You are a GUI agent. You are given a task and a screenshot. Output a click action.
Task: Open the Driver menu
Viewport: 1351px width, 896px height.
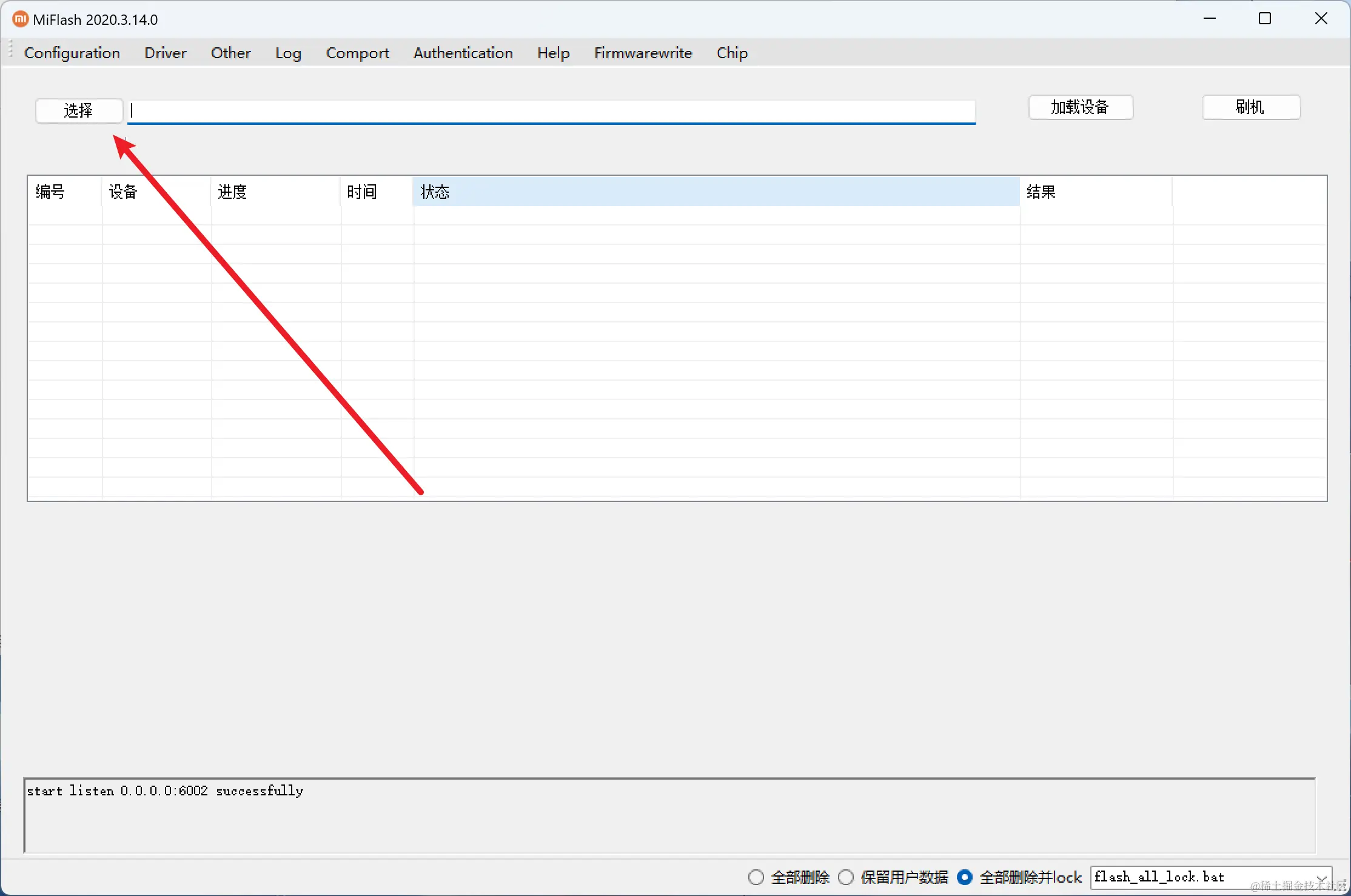pyautogui.click(x=165, y=53)
